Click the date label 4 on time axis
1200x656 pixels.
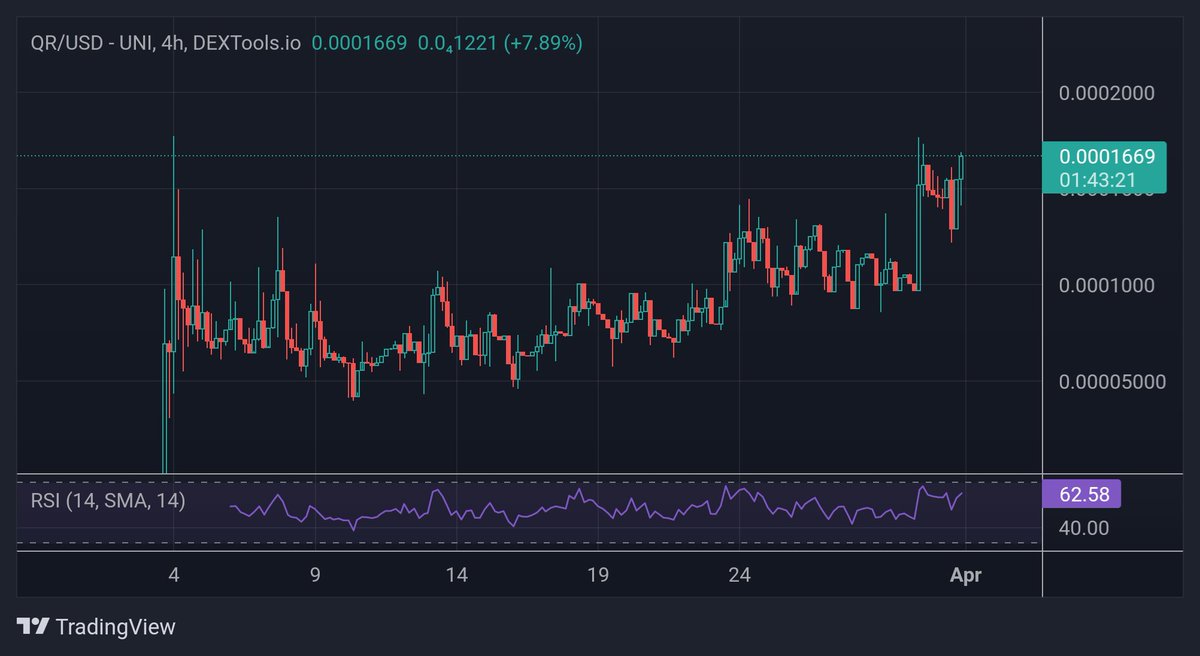coord(174,575)
